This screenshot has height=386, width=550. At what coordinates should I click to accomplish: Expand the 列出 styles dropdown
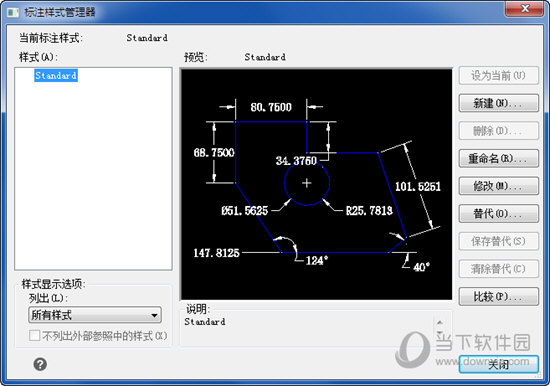point(95,315)
